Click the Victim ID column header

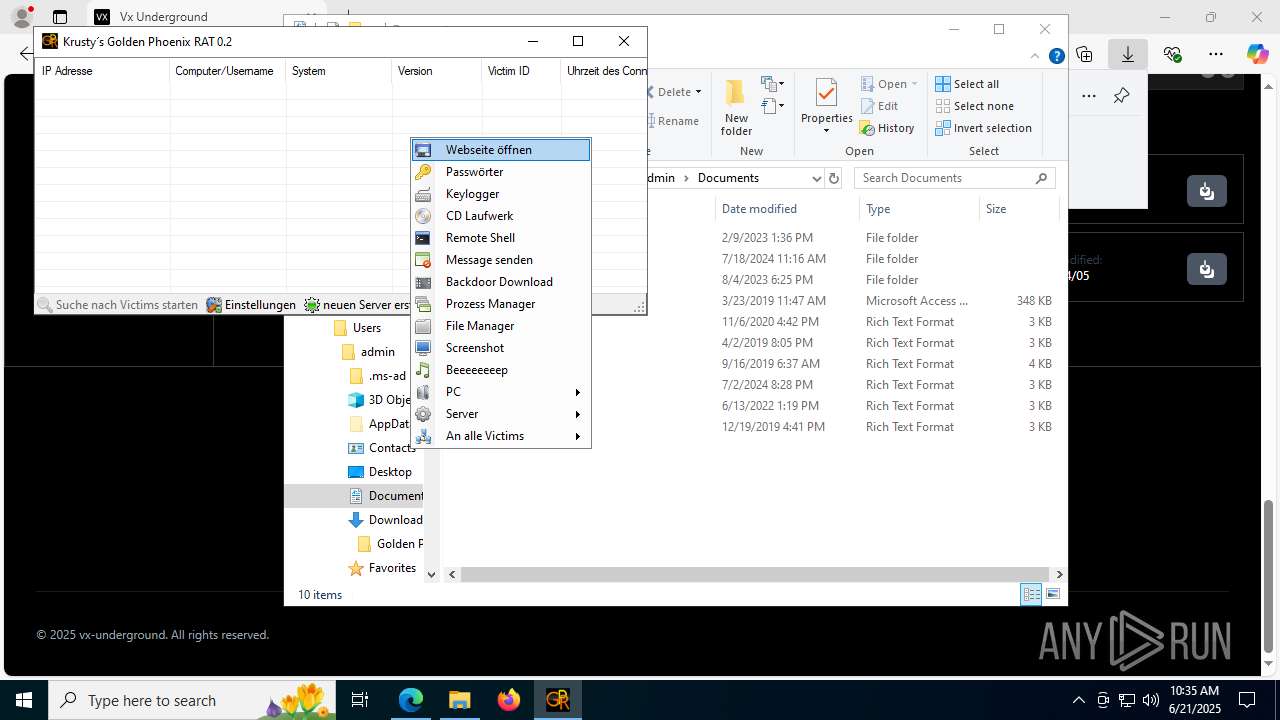click(x=521, y=71)
